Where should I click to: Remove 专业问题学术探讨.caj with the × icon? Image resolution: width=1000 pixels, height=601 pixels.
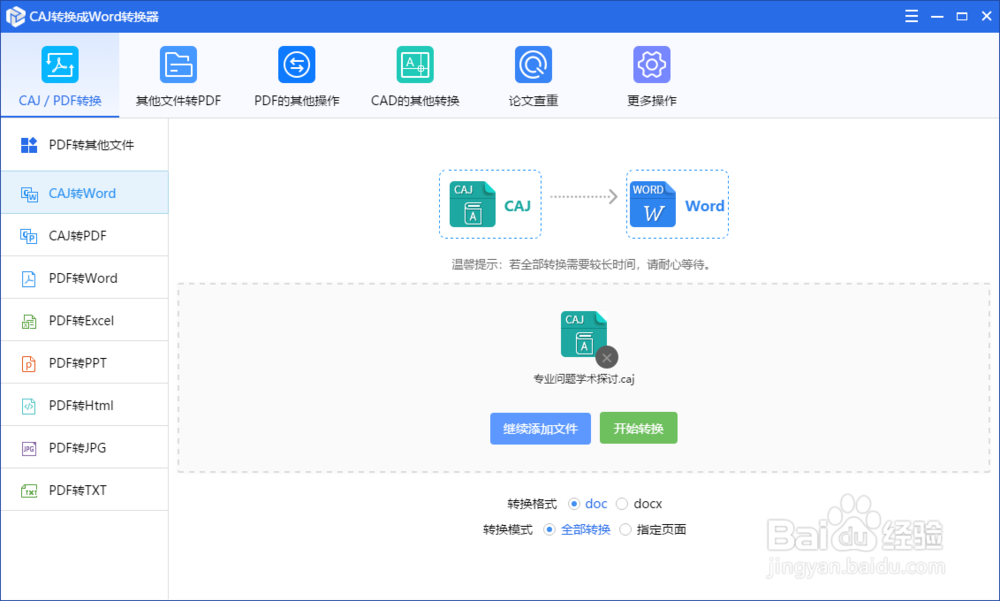(607, 357)
